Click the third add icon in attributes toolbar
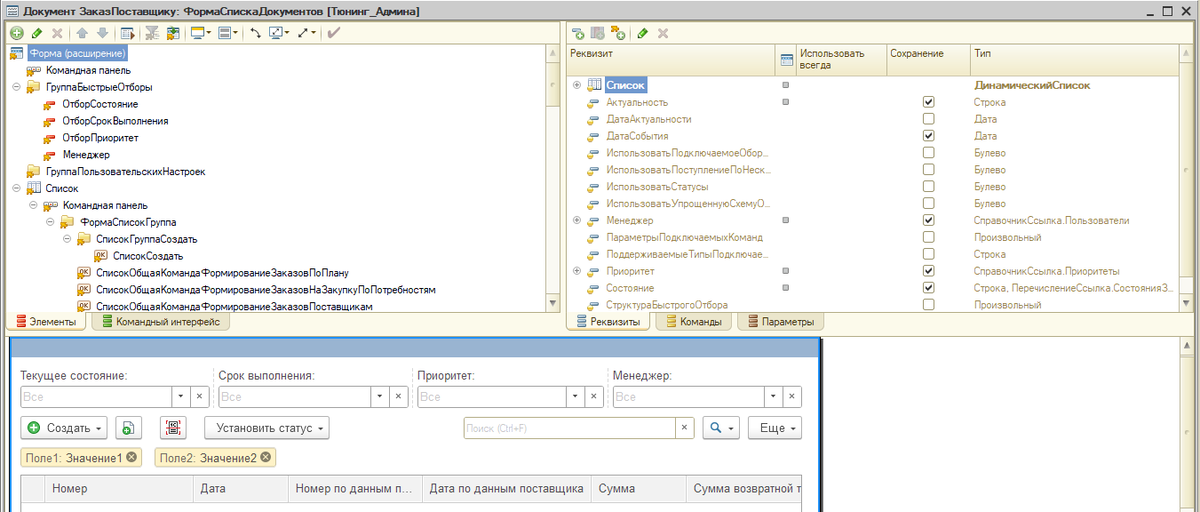 coord(618,33)
